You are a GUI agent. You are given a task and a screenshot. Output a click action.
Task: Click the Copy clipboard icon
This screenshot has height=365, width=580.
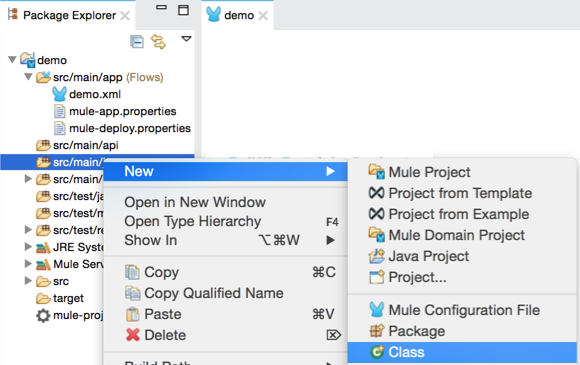click(132, 272)
